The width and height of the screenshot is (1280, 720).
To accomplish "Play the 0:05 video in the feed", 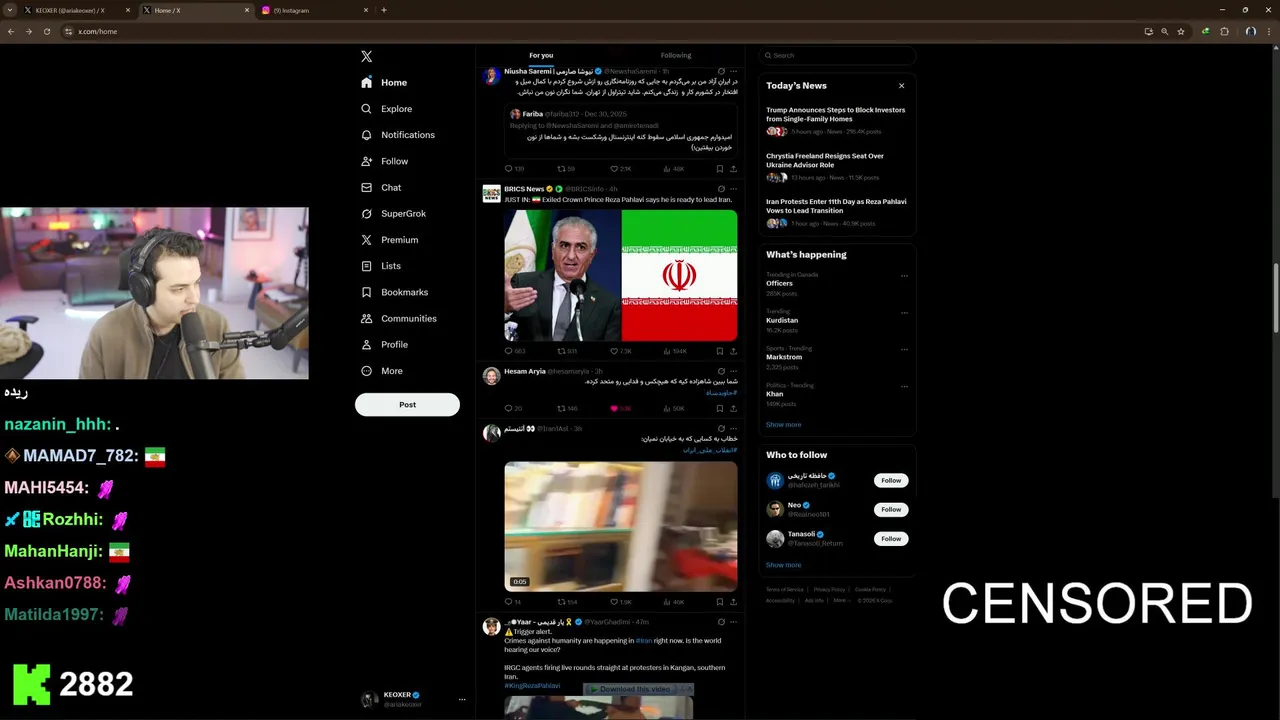I will (621, 526).
